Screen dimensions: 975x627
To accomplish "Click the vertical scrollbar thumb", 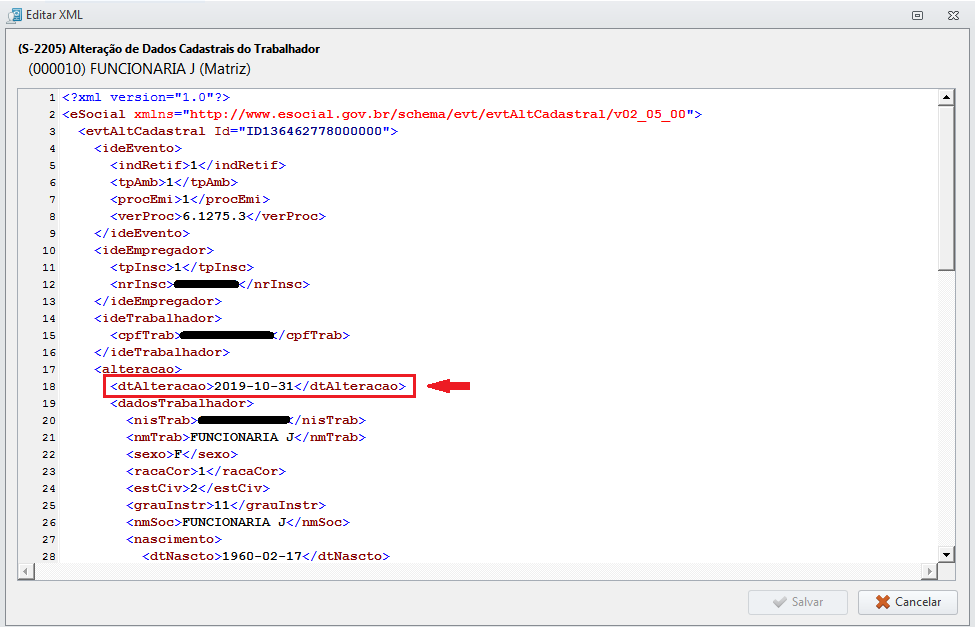I will coord(946,188).
